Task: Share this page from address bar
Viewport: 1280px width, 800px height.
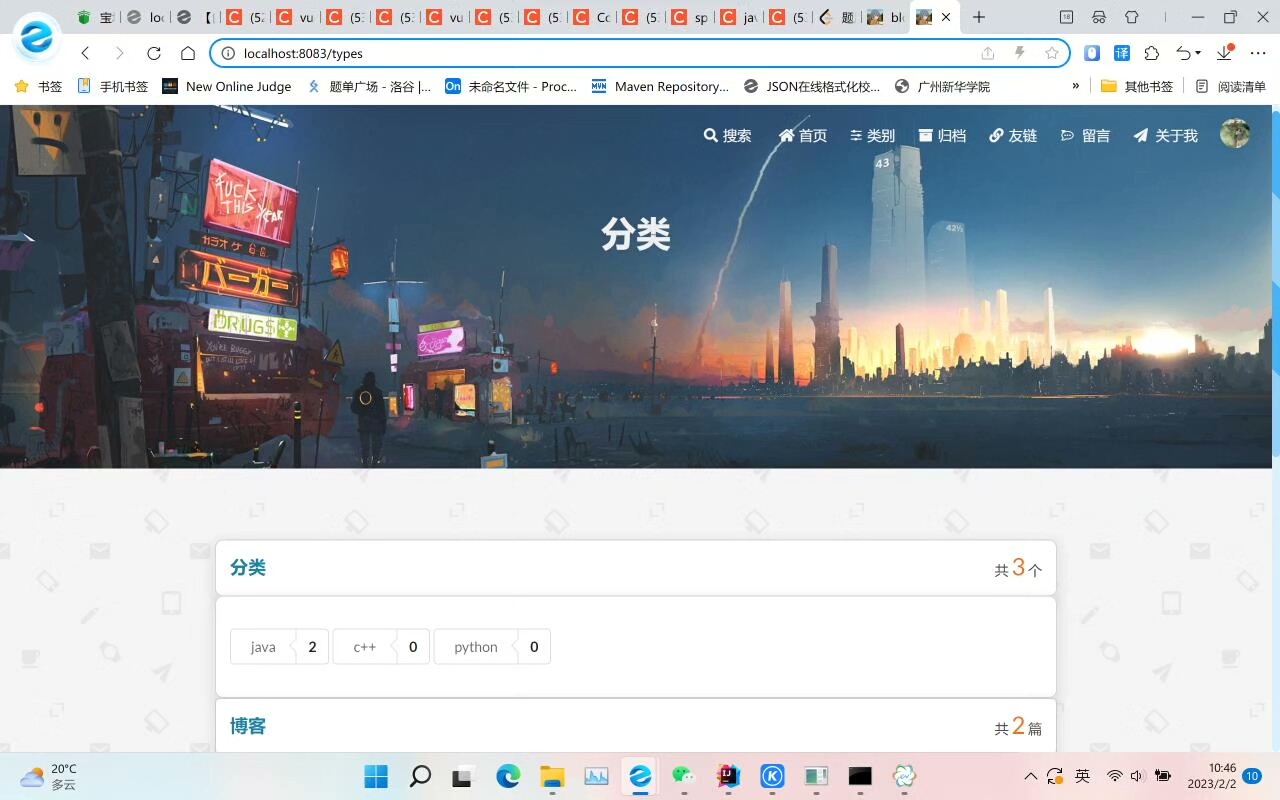Action: click(x=988, y=53)
